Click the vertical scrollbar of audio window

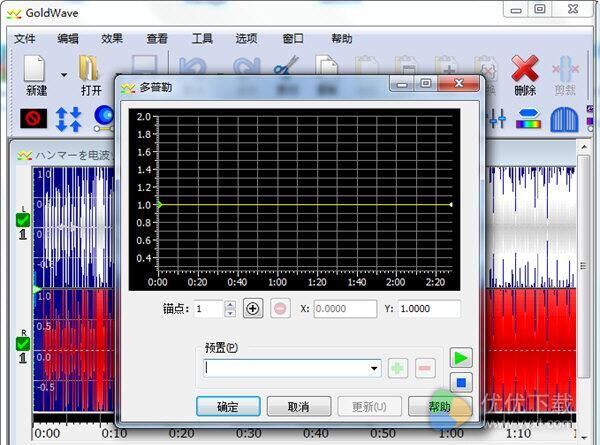[x=584, y=267]
